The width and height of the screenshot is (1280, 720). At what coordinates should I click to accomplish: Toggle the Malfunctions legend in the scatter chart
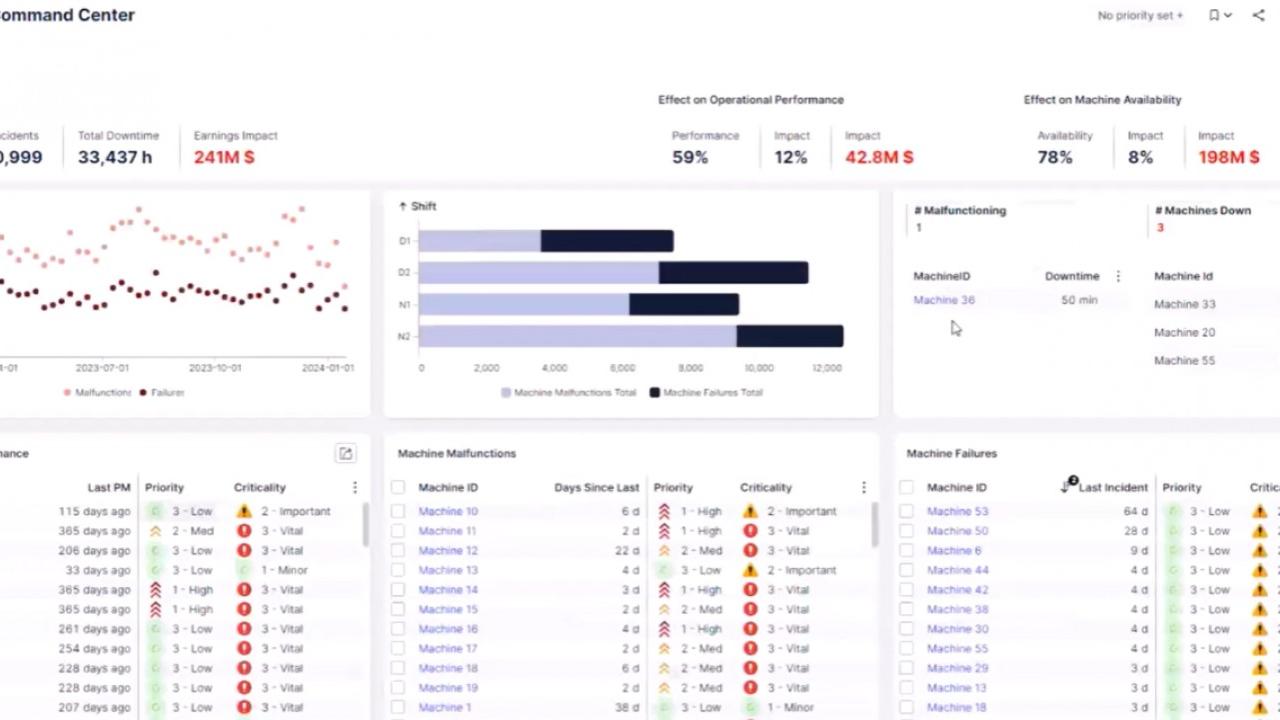[x=95, y=392]
